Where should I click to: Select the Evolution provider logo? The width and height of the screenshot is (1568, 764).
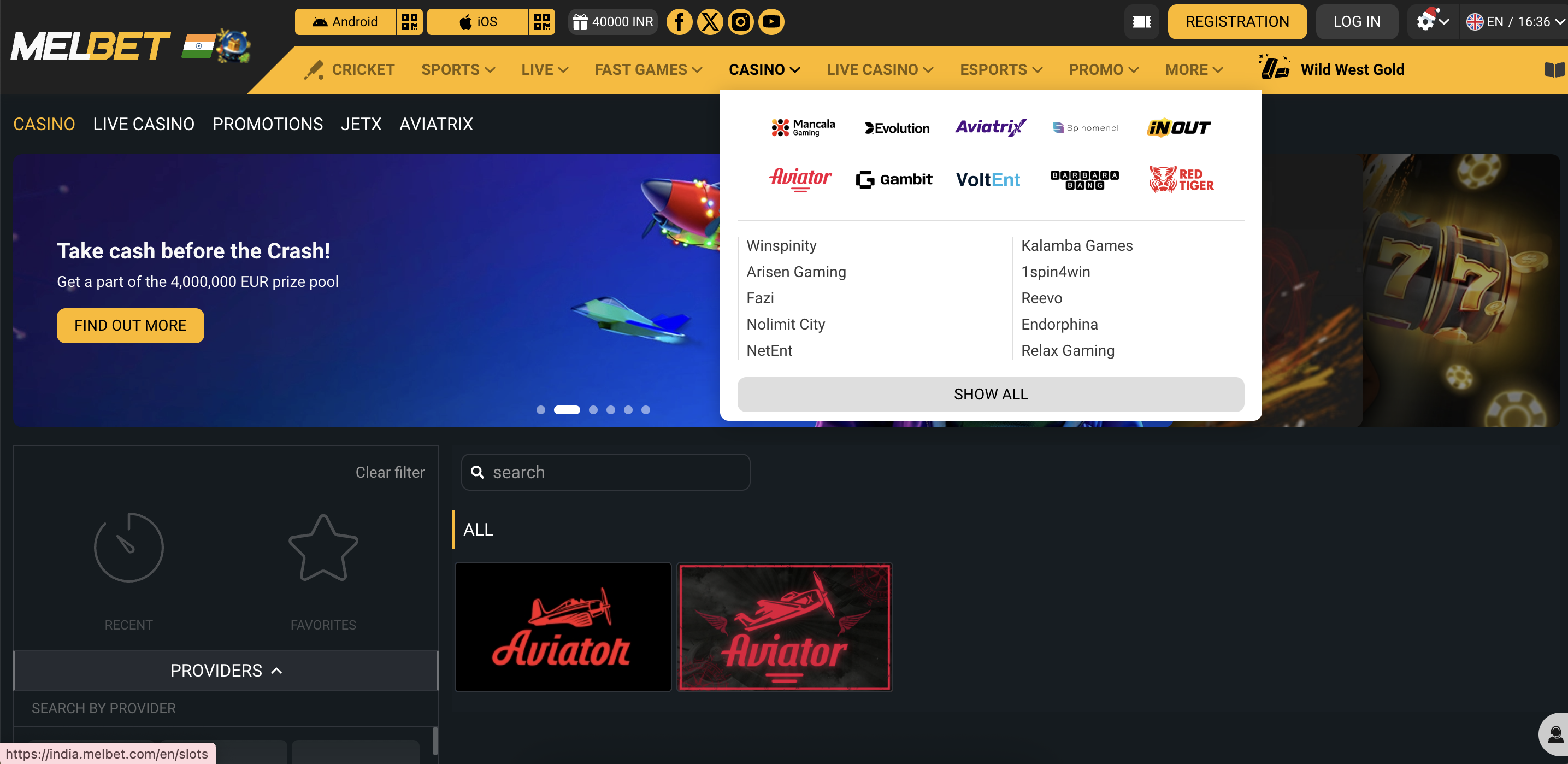[x=897, y=128]
